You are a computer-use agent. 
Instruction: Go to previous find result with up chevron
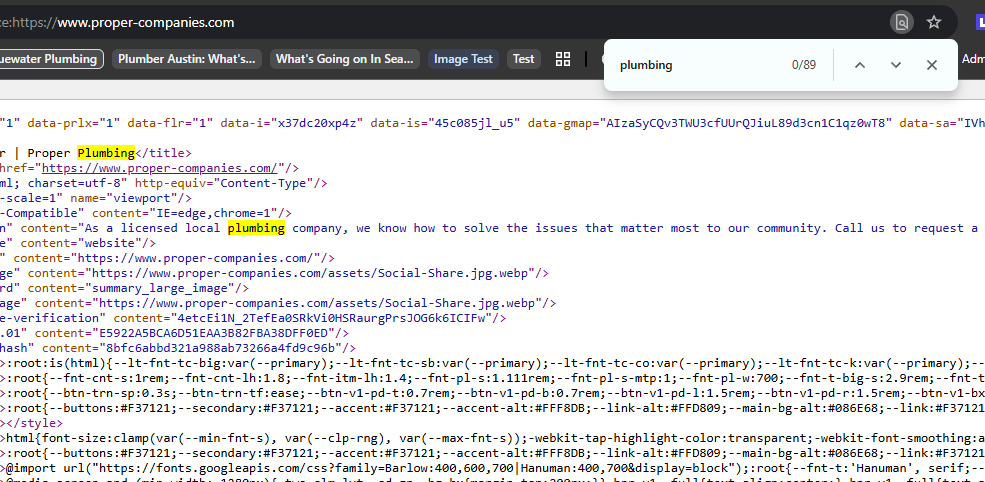click(x=860, y=65)
